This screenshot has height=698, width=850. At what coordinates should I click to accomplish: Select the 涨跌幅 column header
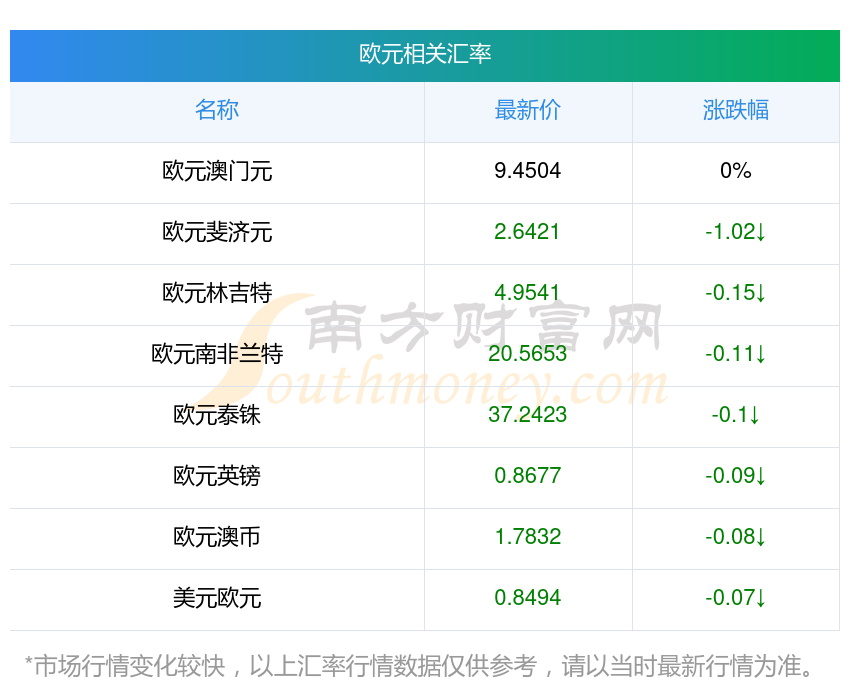click(736, 110)
